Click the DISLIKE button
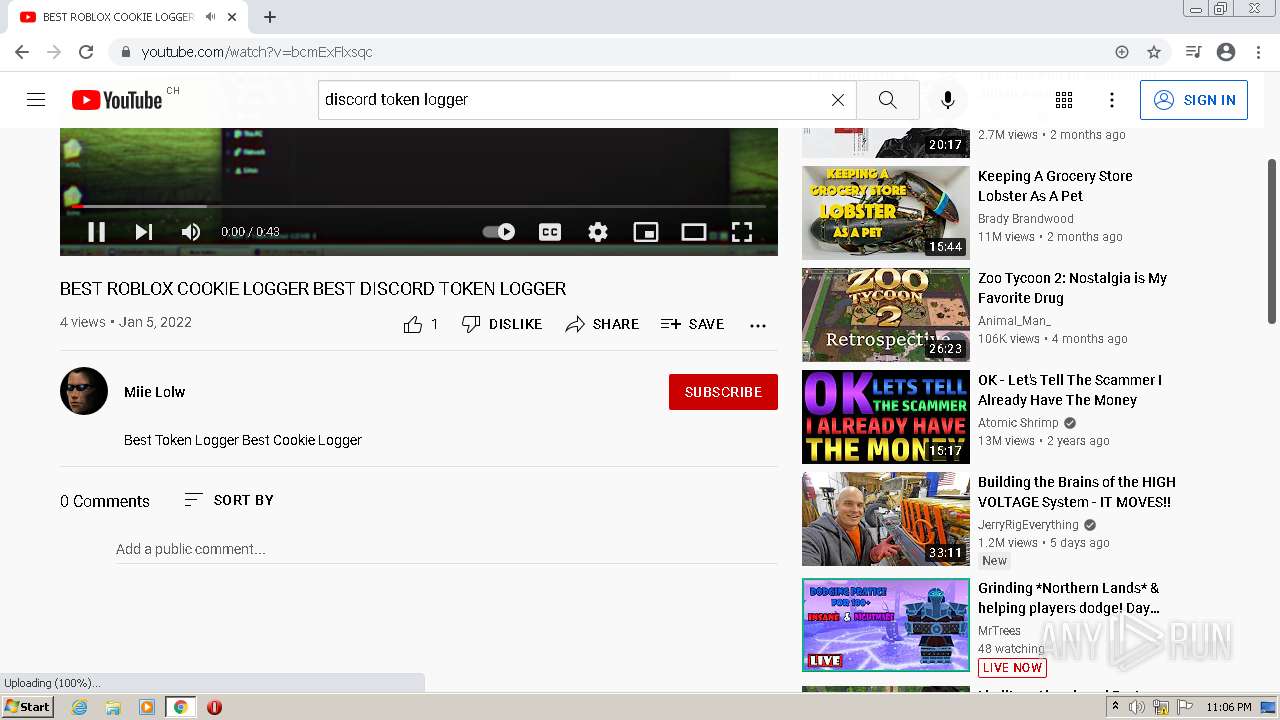Image resolution: width=1280 pixels, height=720 pixels. coord(502,324)
